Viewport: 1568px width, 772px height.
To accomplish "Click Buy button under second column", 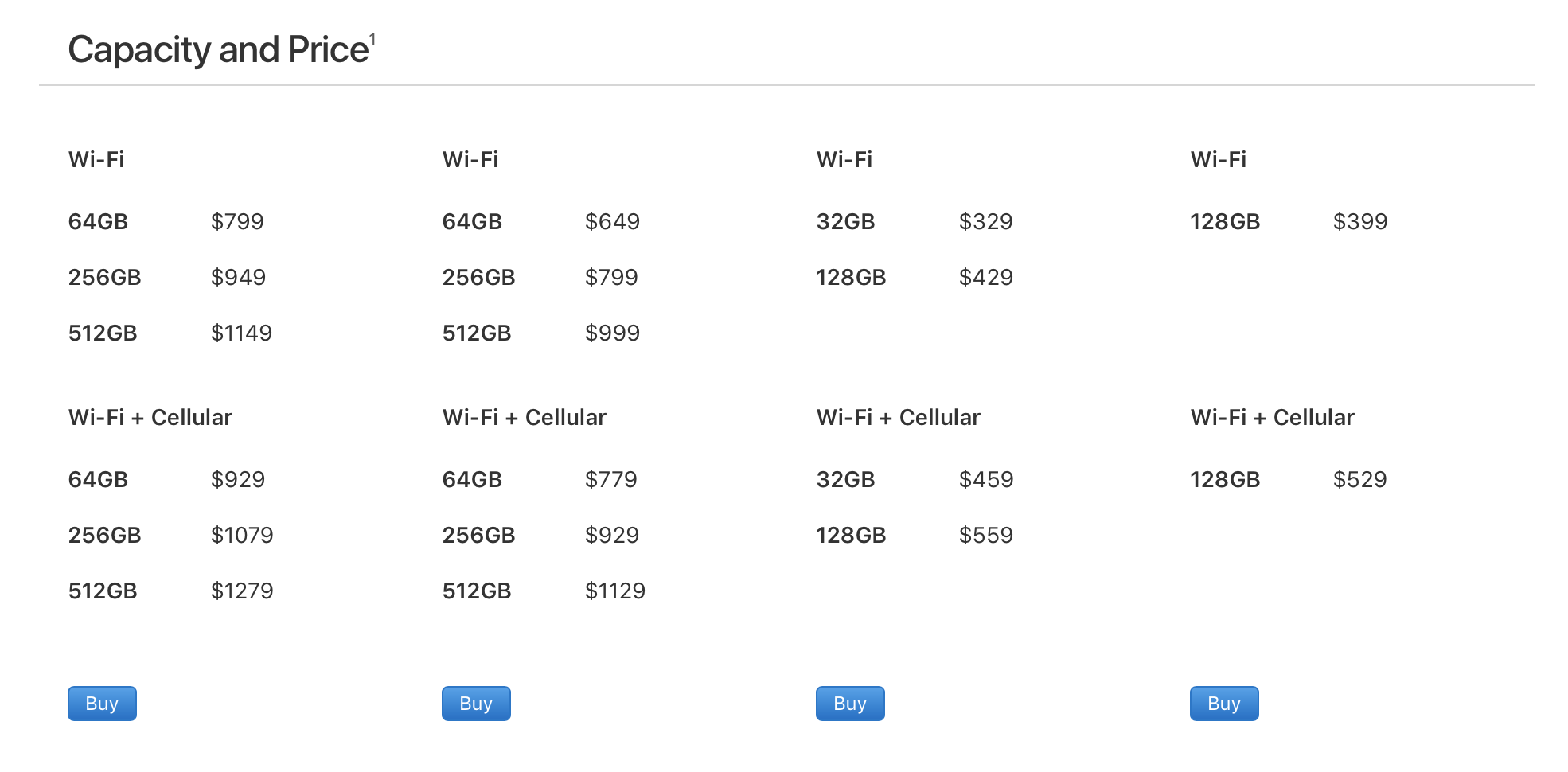I will pyautogui.click(x=476, y=704).
